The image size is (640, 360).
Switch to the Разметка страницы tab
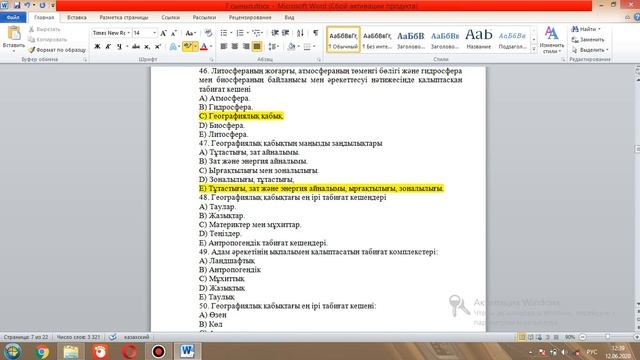(124, 18)
